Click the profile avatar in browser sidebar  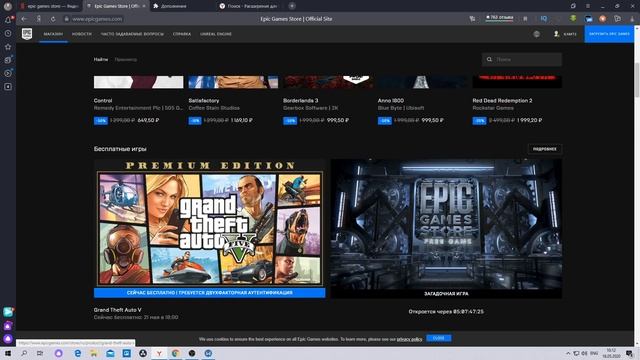click(8, 6)
